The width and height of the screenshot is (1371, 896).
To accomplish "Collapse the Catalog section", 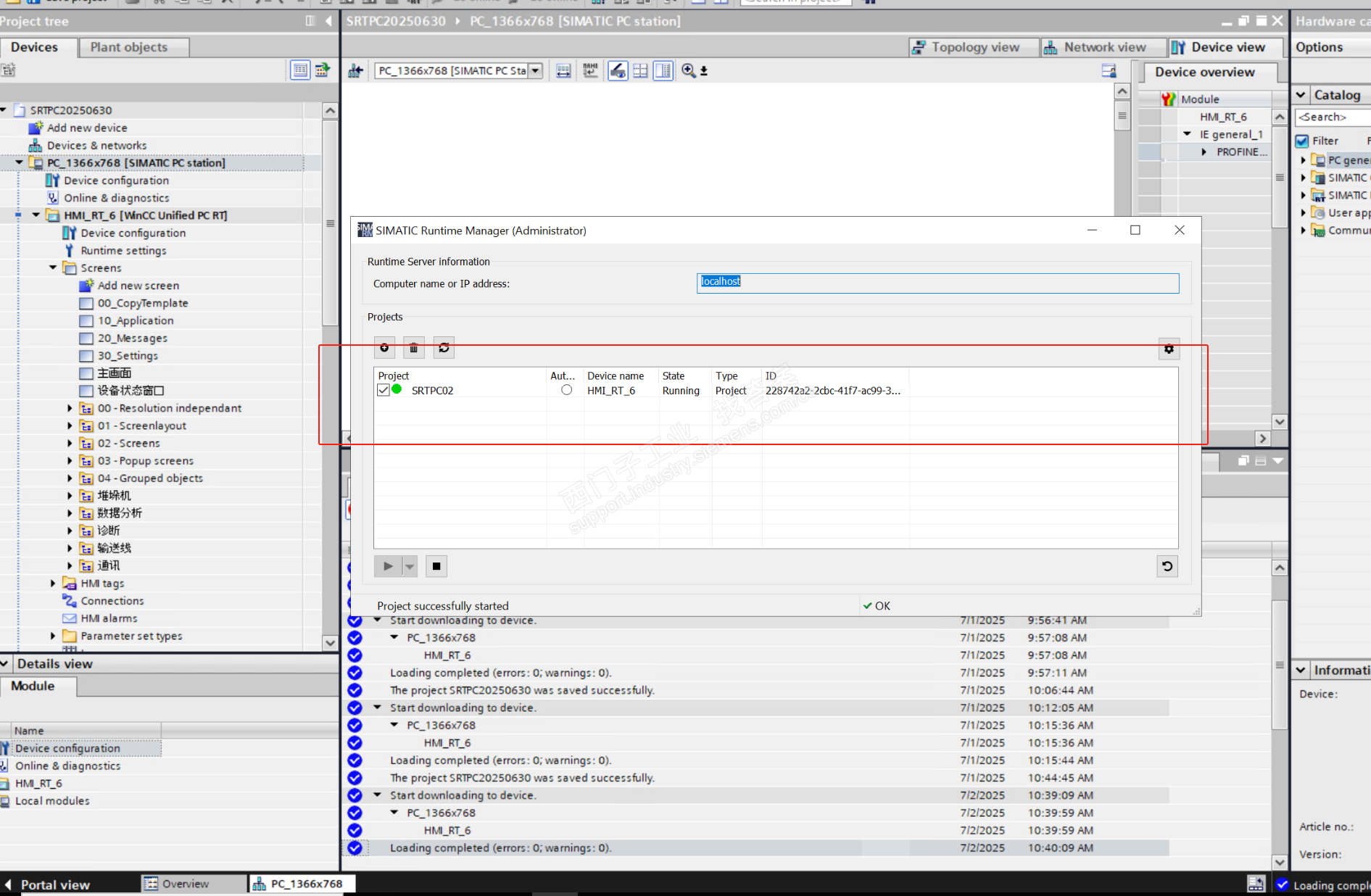I will [1301, 95].
